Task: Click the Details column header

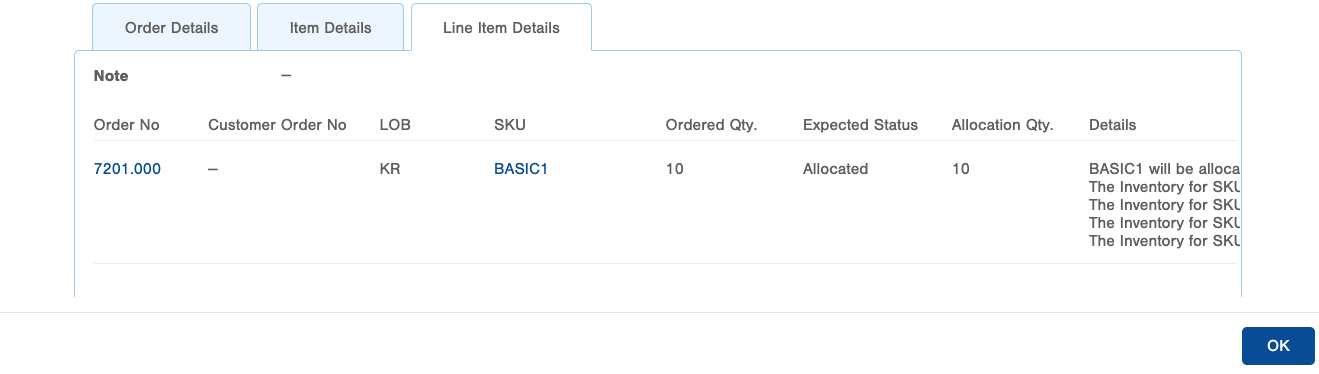Action: coord(1112,125)
